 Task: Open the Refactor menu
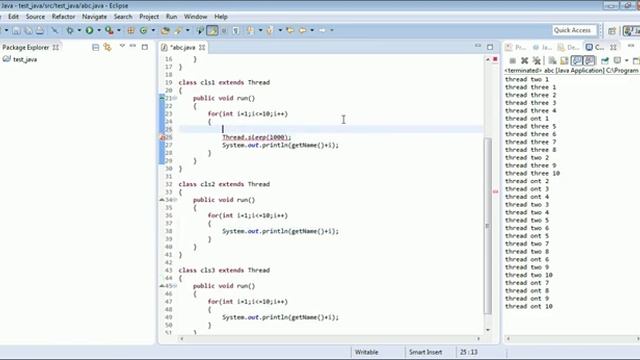[63, 17]
